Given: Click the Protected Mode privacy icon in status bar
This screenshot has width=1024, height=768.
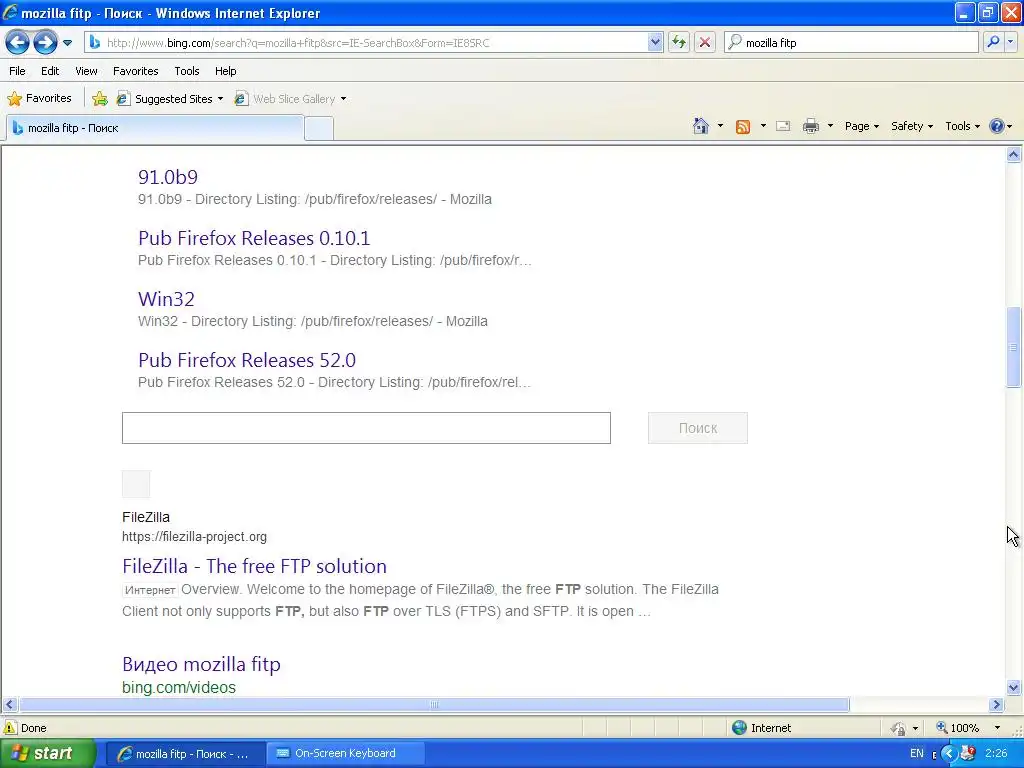Looking at the screenshot, I should coord(899,728).
